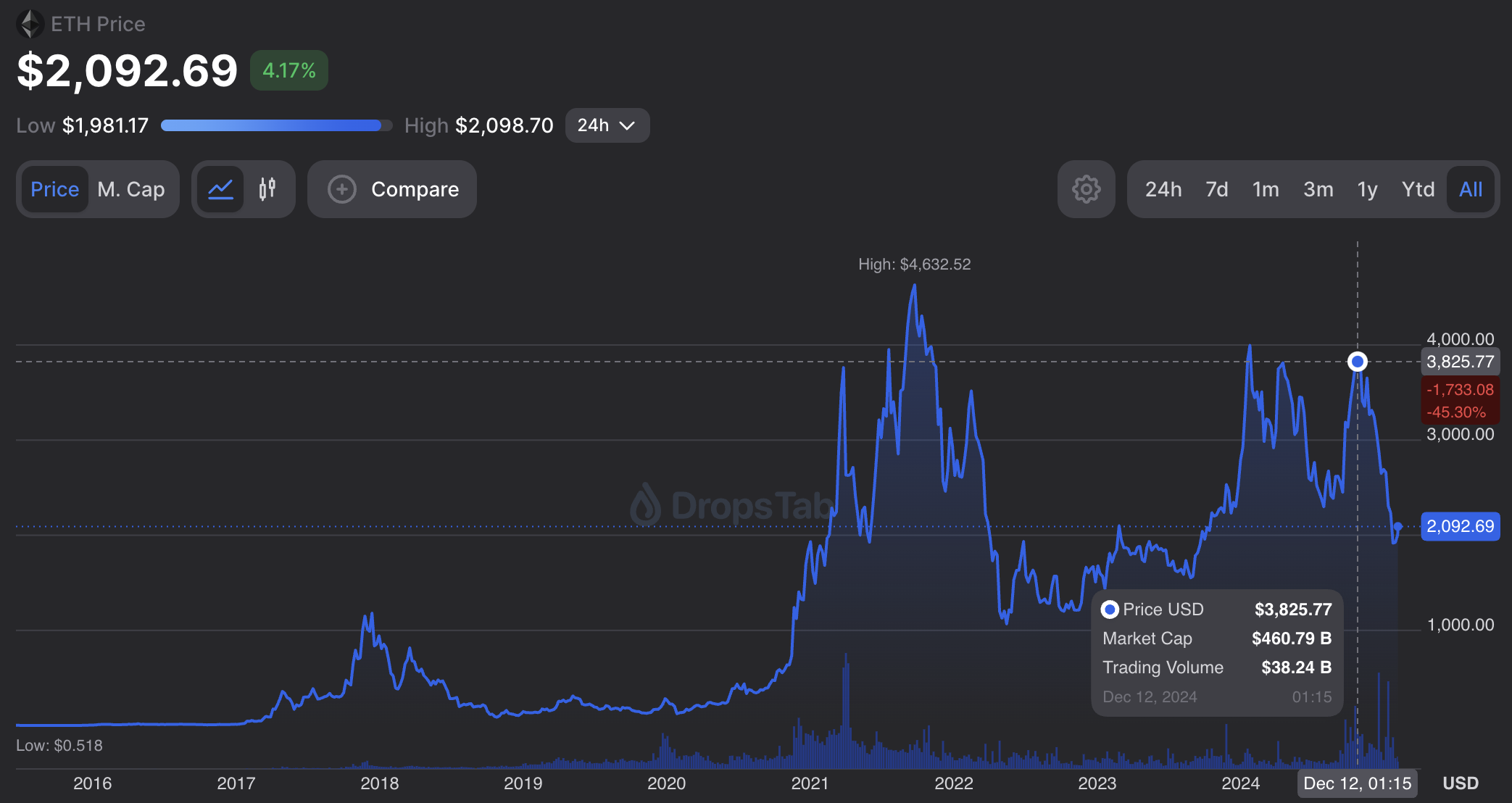Click the Price USD legend dot

coord(1109,609)
